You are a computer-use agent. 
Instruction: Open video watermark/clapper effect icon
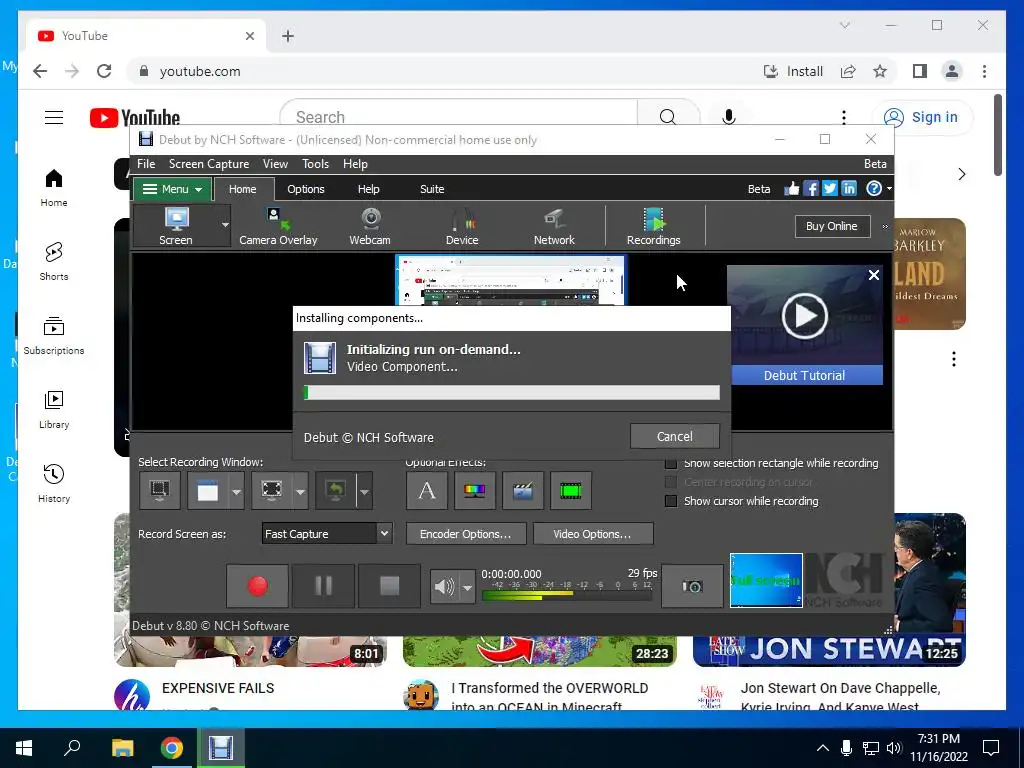click(522, 490)
